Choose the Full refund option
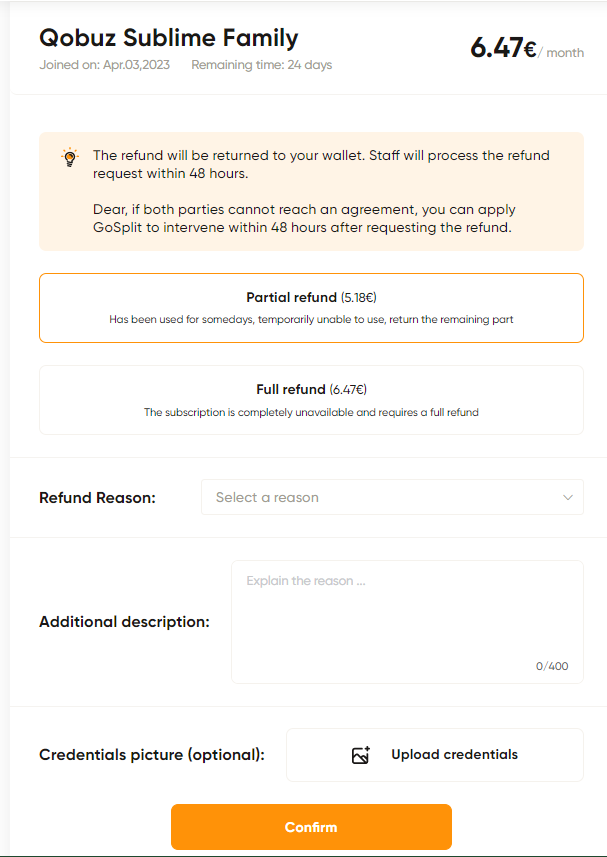The image size is (607, 857). tap(311, 400)
